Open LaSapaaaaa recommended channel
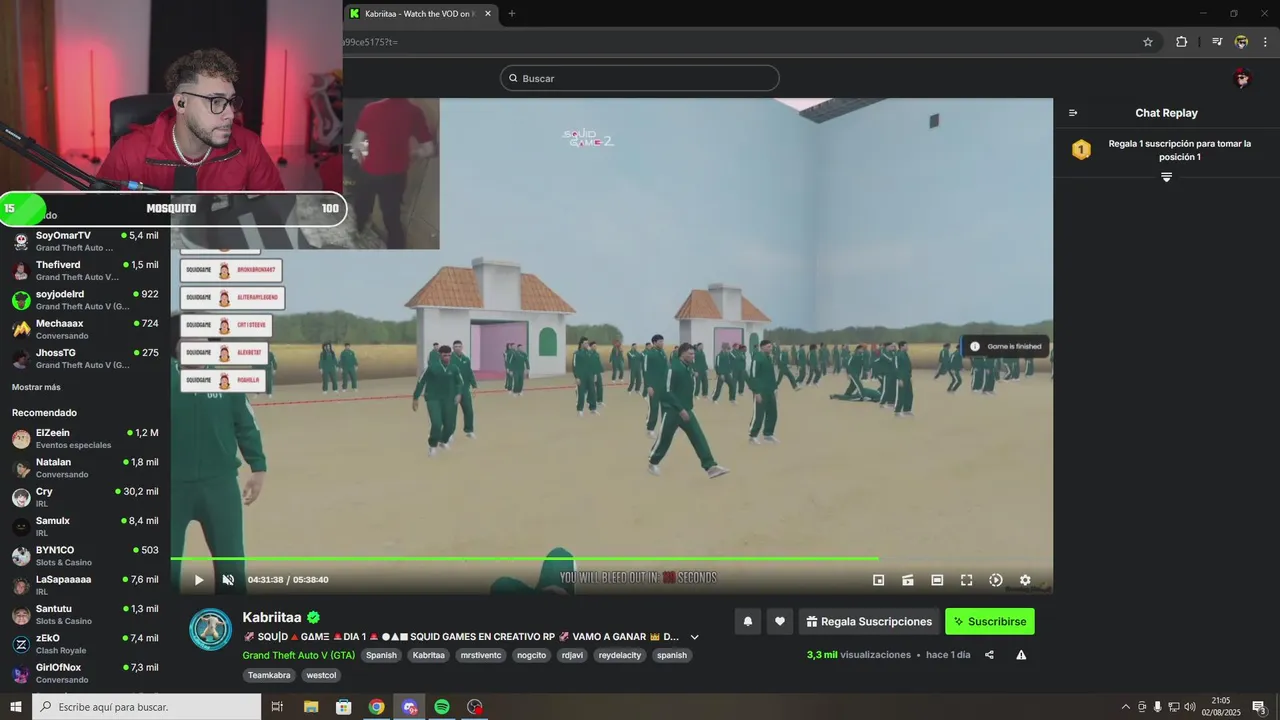Image resolution: width=1280 pixels, height=720 pixels. pyautogui.click(x=85, y=585)
